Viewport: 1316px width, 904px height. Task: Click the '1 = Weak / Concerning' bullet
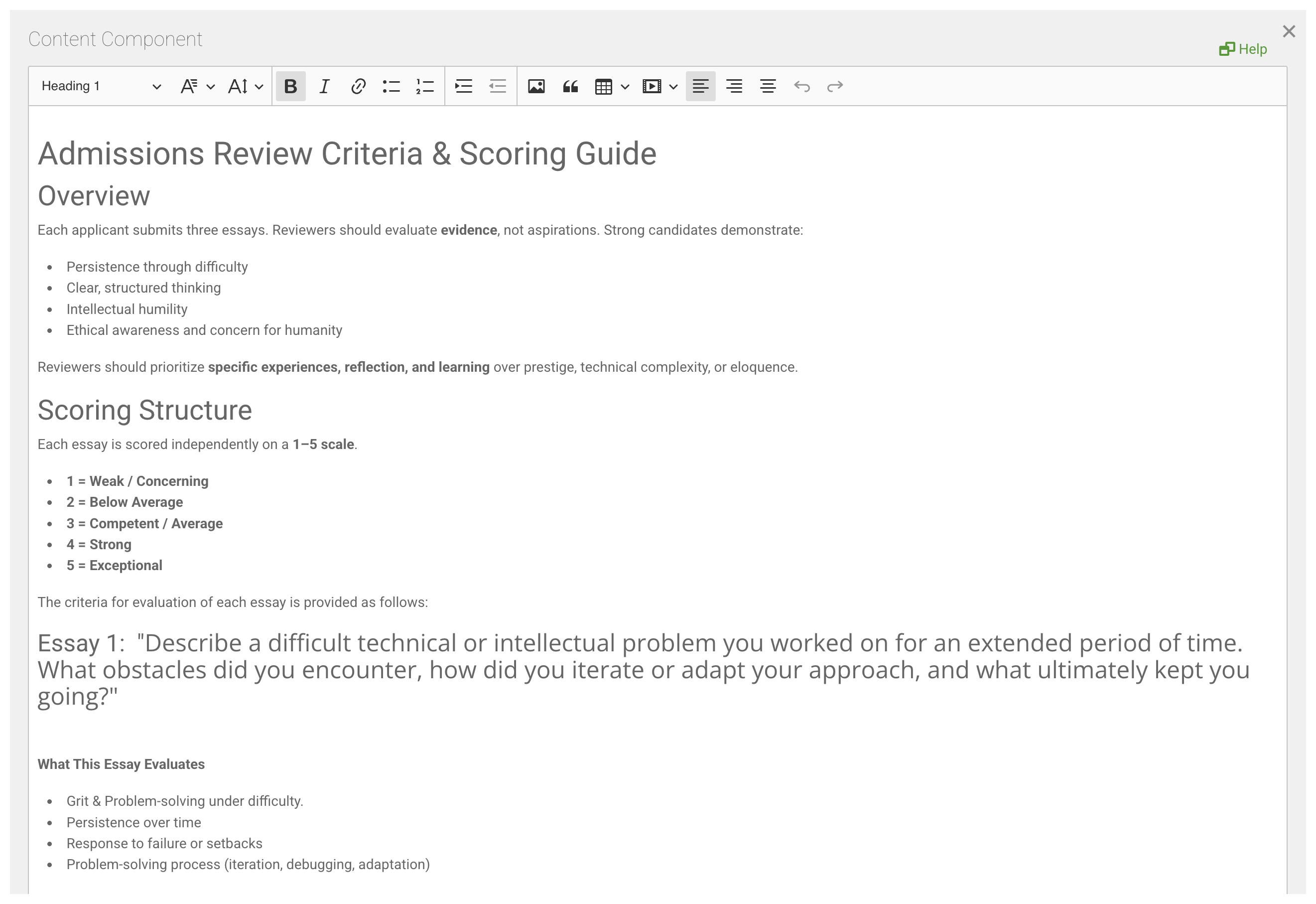(137, 481)
